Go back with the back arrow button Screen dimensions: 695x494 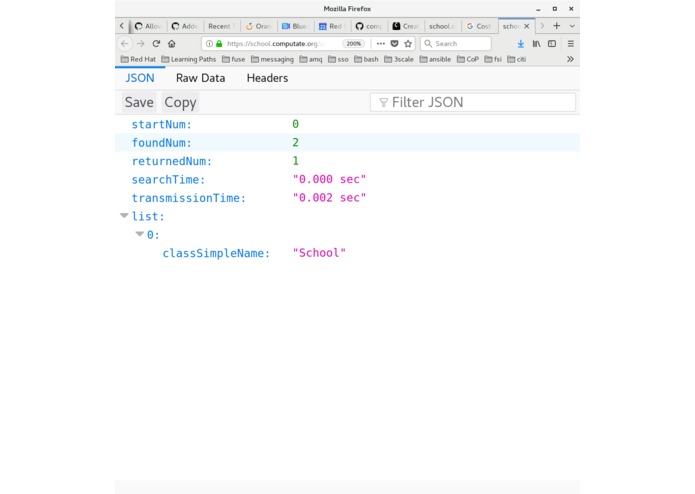pos(125,43)
